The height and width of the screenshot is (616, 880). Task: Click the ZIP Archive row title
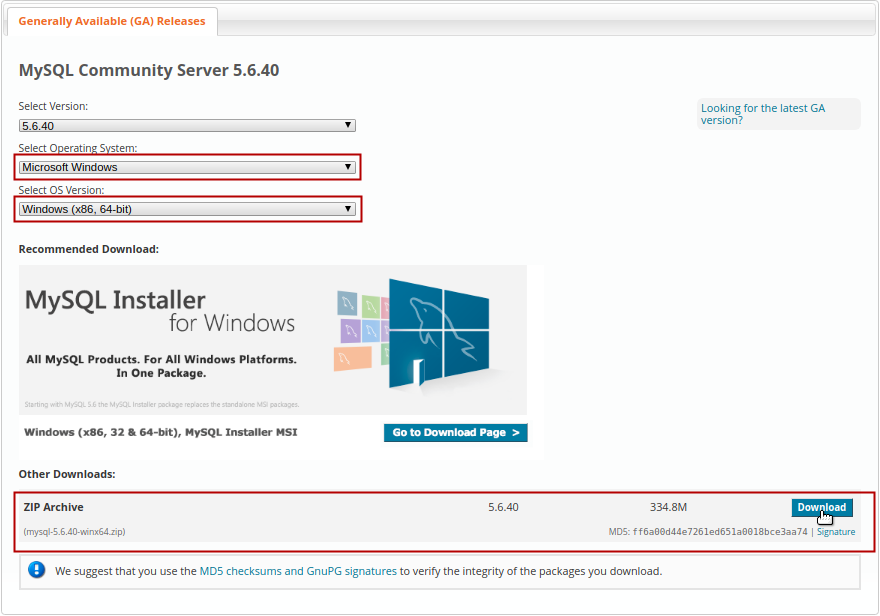[54, 508]
